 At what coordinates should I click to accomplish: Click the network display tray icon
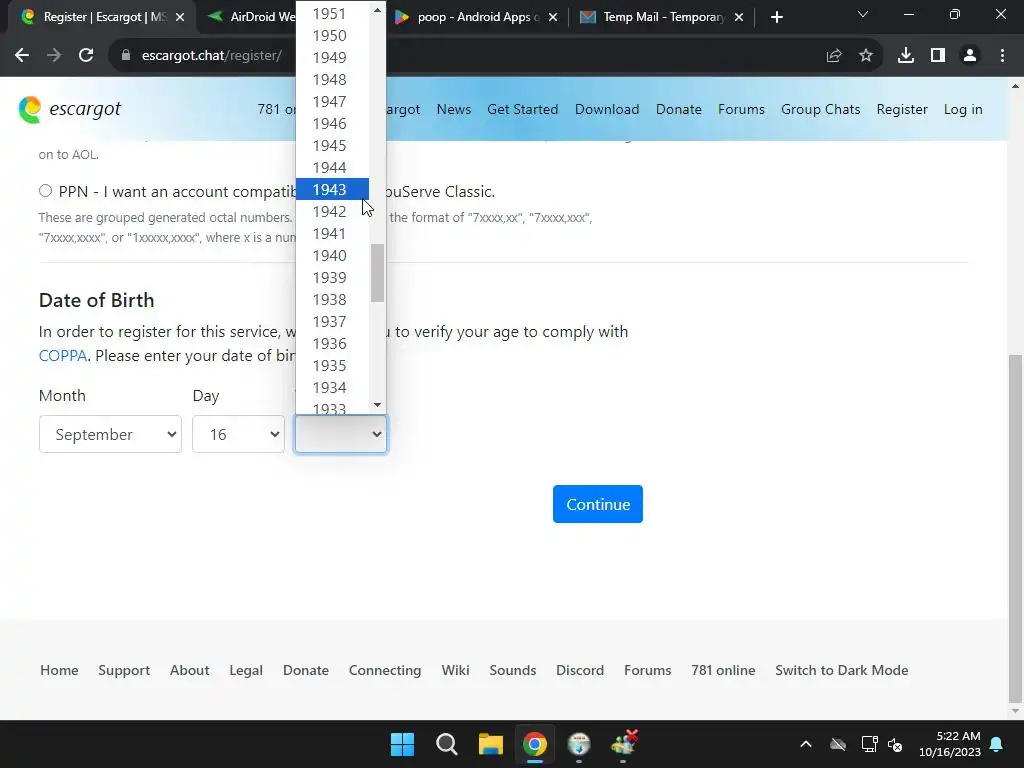coord(869,744)
